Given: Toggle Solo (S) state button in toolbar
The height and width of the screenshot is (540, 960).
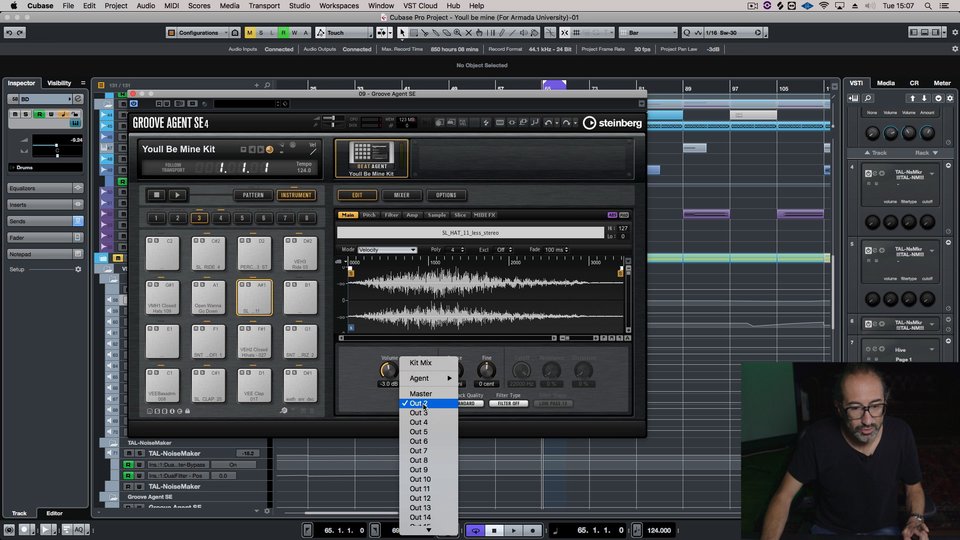Looking at the screenshot, I should tap(261, 32).
